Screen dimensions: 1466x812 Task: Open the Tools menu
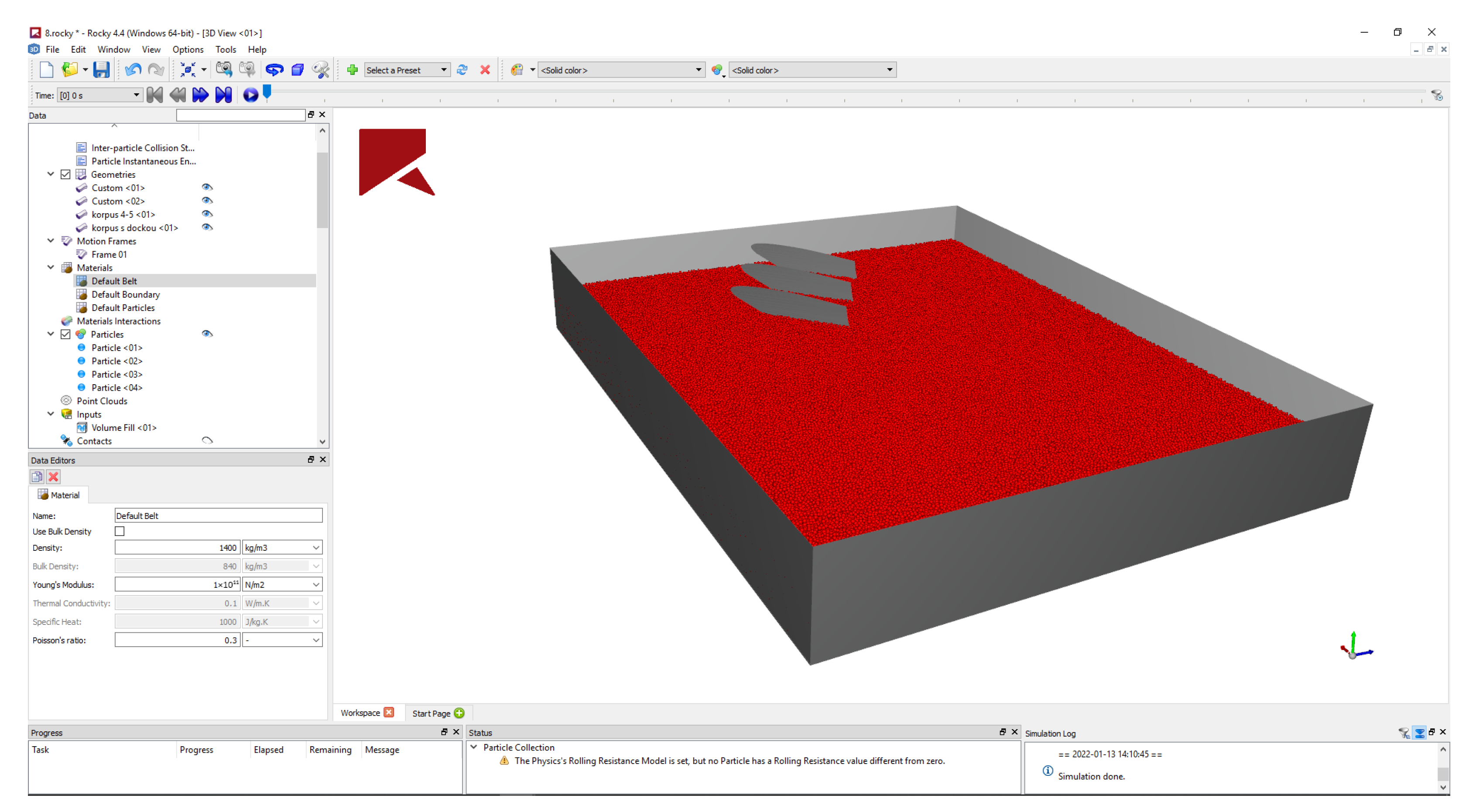point(226,49)
